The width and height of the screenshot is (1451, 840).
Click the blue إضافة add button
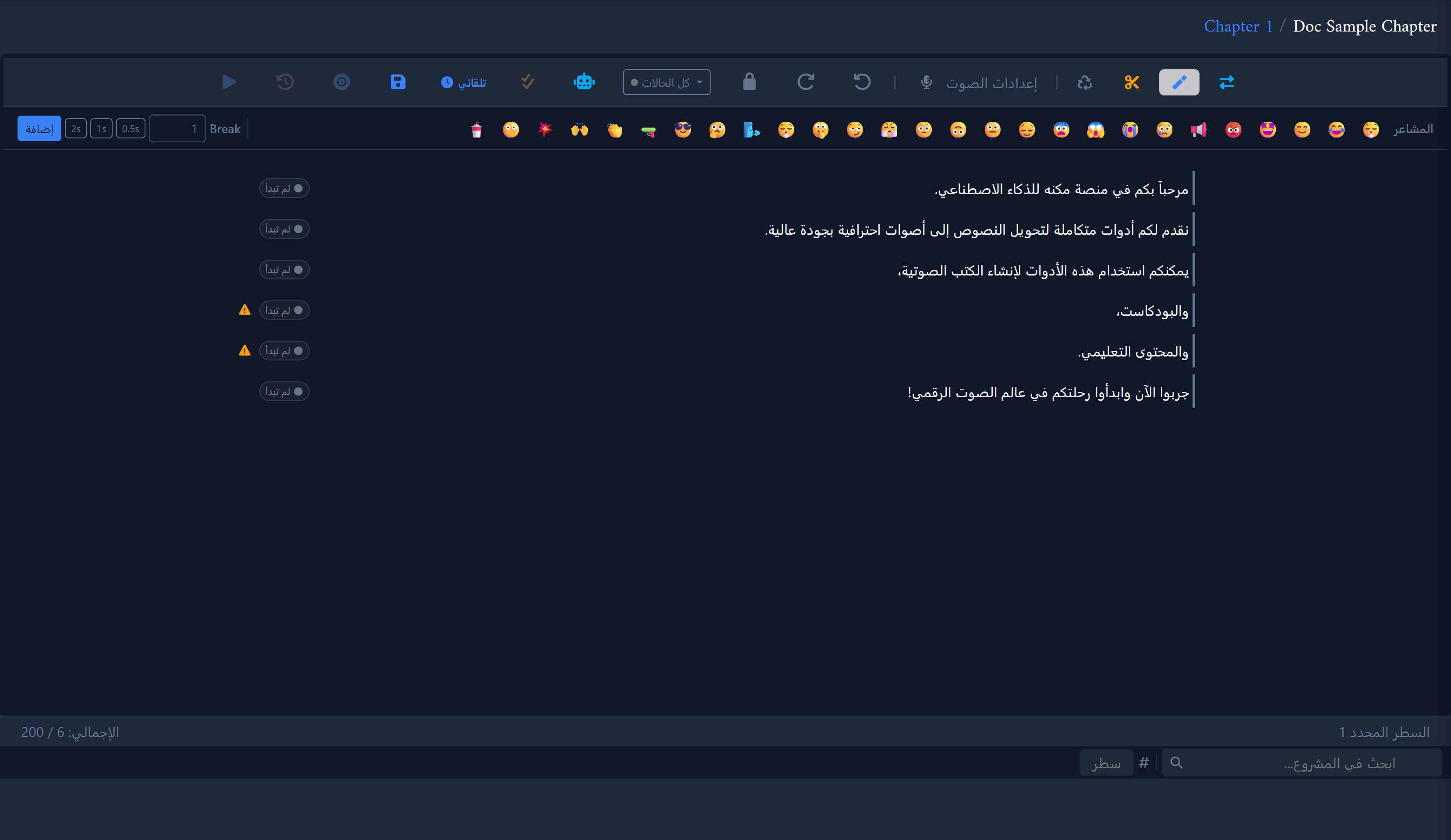39,129
